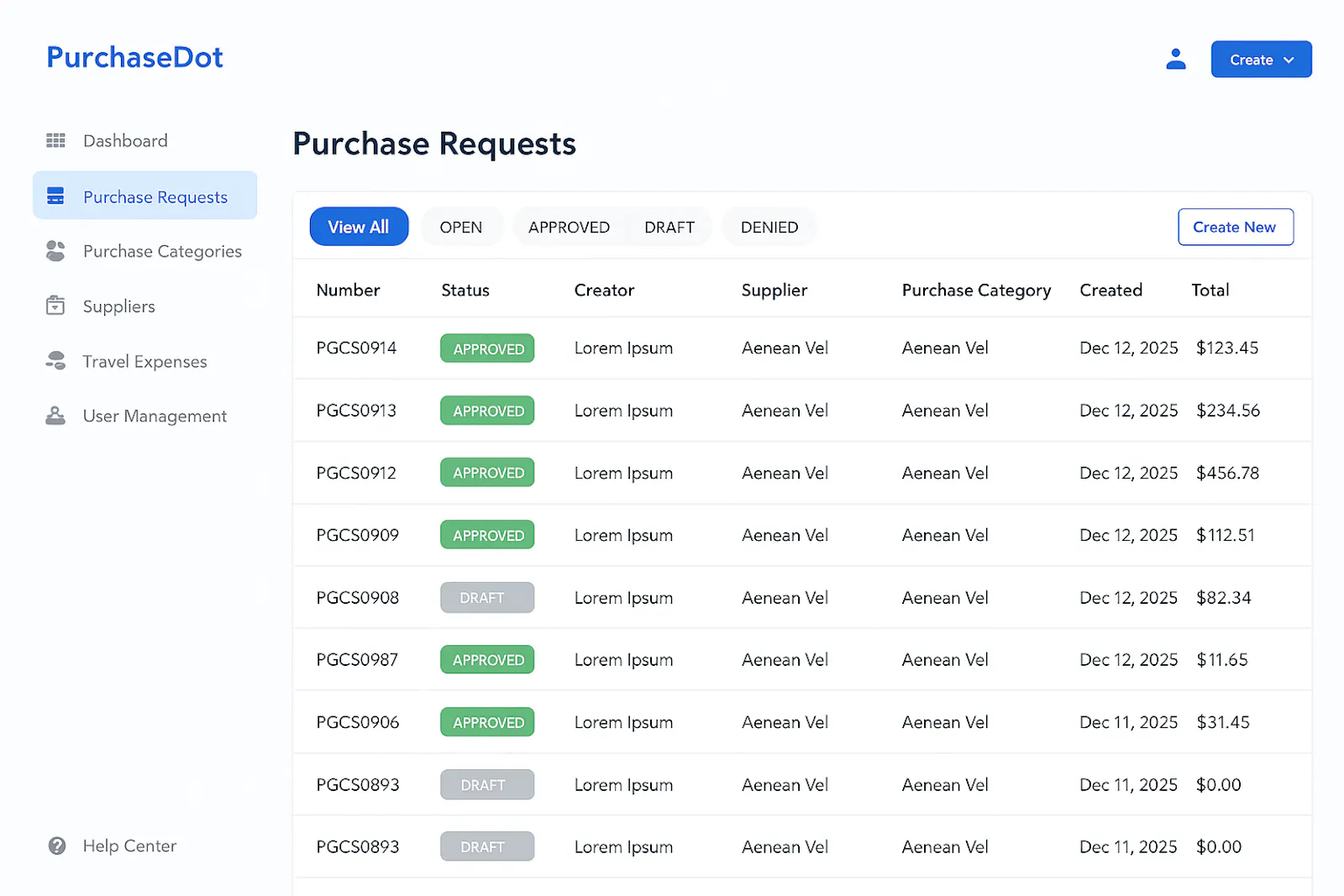This screenshot has height=896, width=1344.
Task: Click total $82.34
Action: coord(1224,597)
